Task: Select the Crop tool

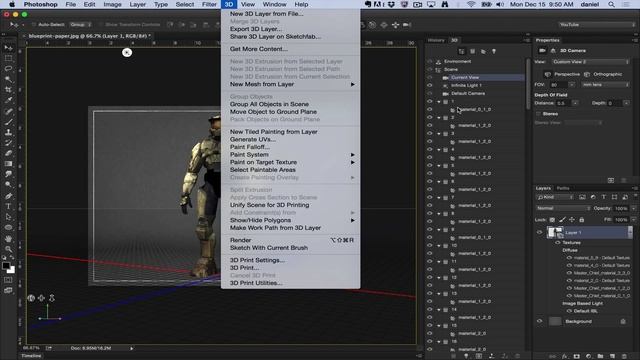Action: coord(8,90)
